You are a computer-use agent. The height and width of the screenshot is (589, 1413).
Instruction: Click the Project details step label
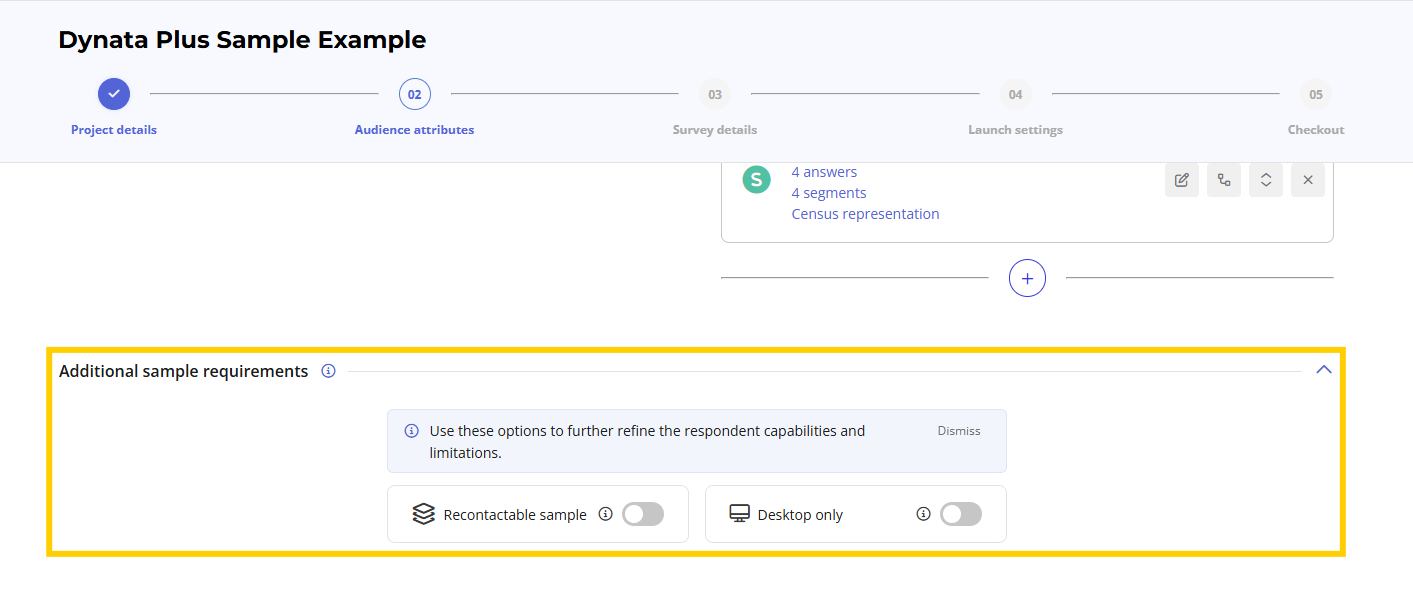(x=114, y=130)
